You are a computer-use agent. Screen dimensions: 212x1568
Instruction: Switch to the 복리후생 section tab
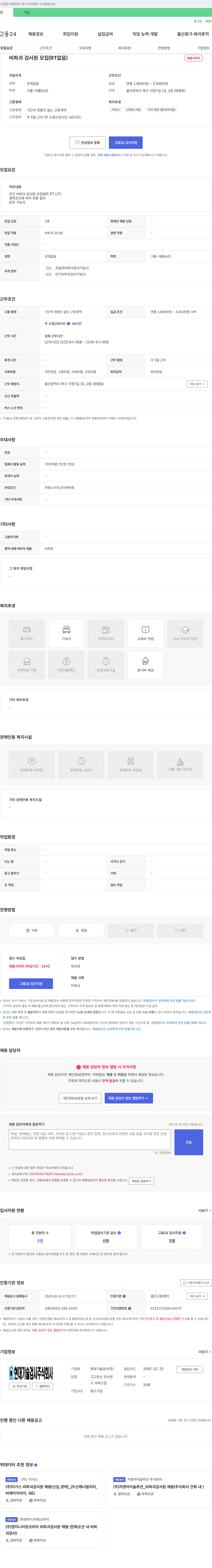tap(125, 48)
